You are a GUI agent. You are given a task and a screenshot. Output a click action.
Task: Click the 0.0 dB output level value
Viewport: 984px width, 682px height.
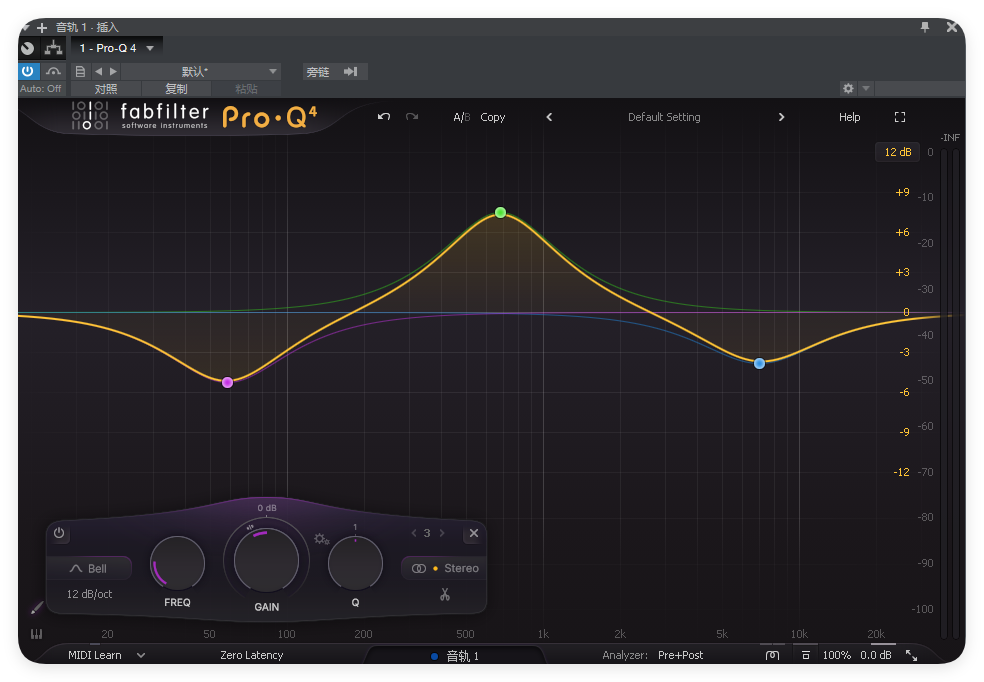875,655
